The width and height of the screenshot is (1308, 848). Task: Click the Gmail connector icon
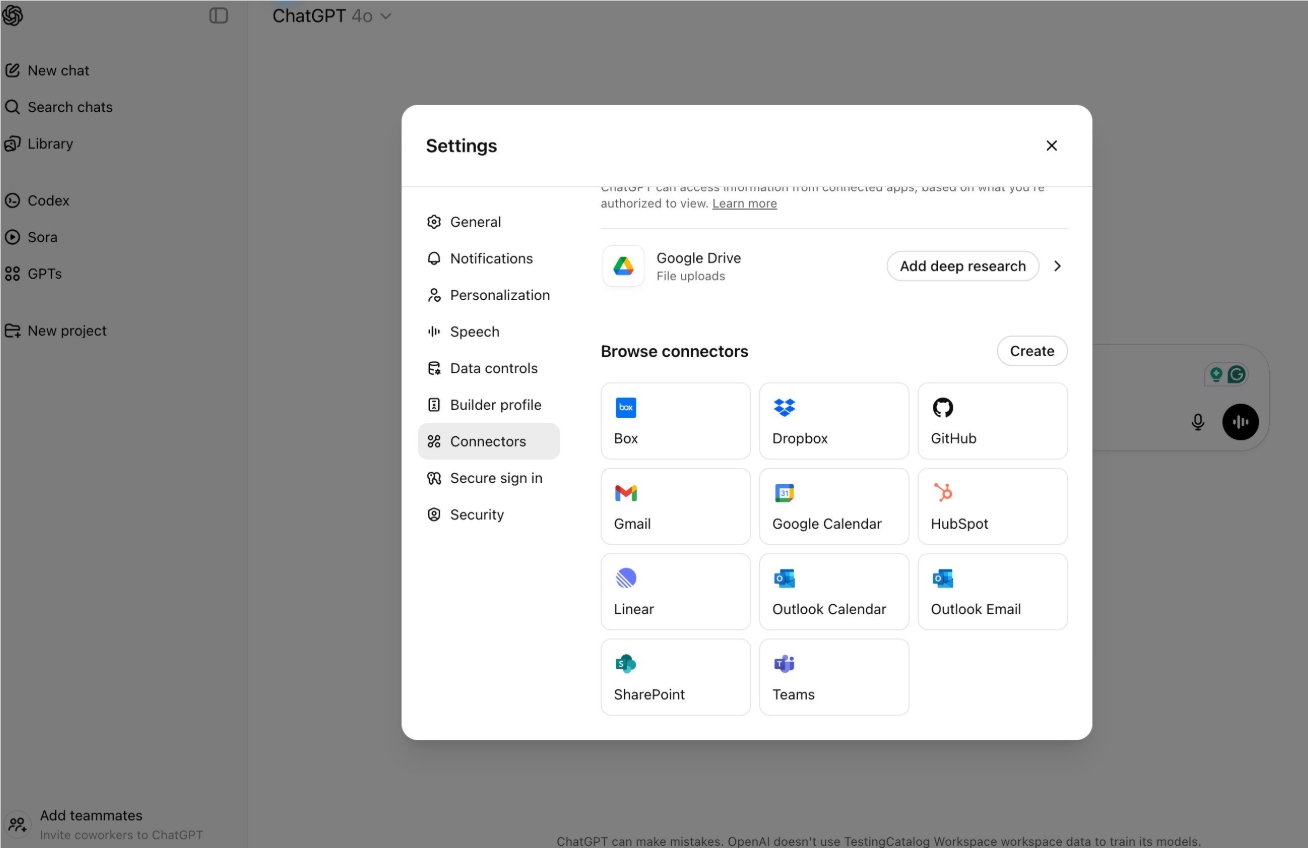tap(625, 492)
